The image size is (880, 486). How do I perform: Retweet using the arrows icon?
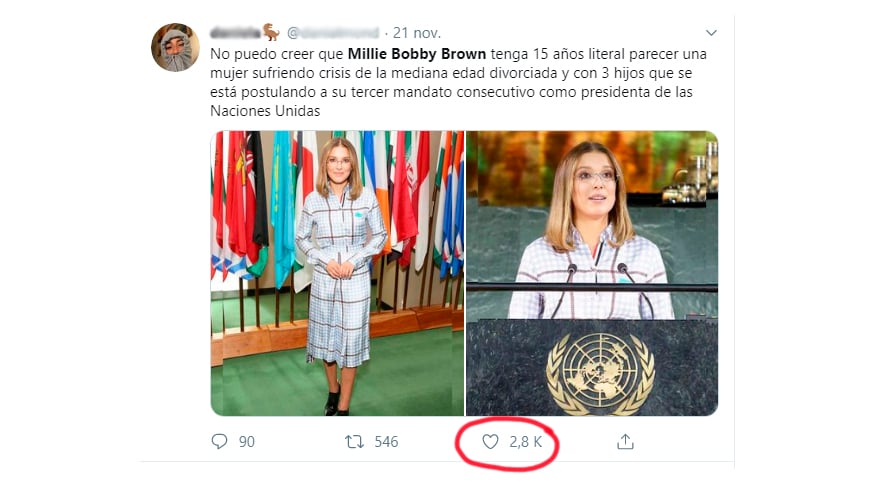pyautogui.click(x=354, y=441)
